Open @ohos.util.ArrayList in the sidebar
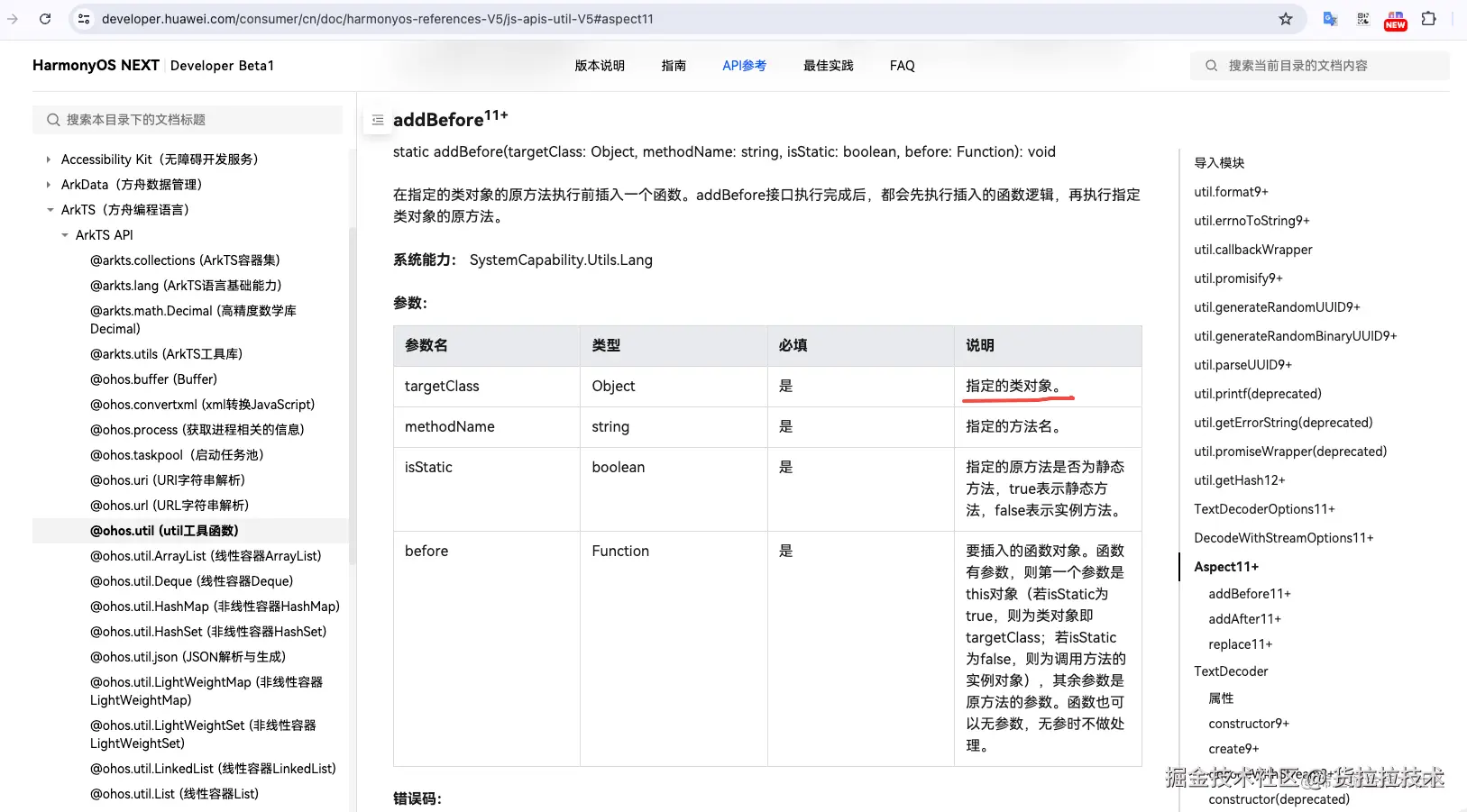Screen dimensions: 1467x812 click(x=206, y=556)
